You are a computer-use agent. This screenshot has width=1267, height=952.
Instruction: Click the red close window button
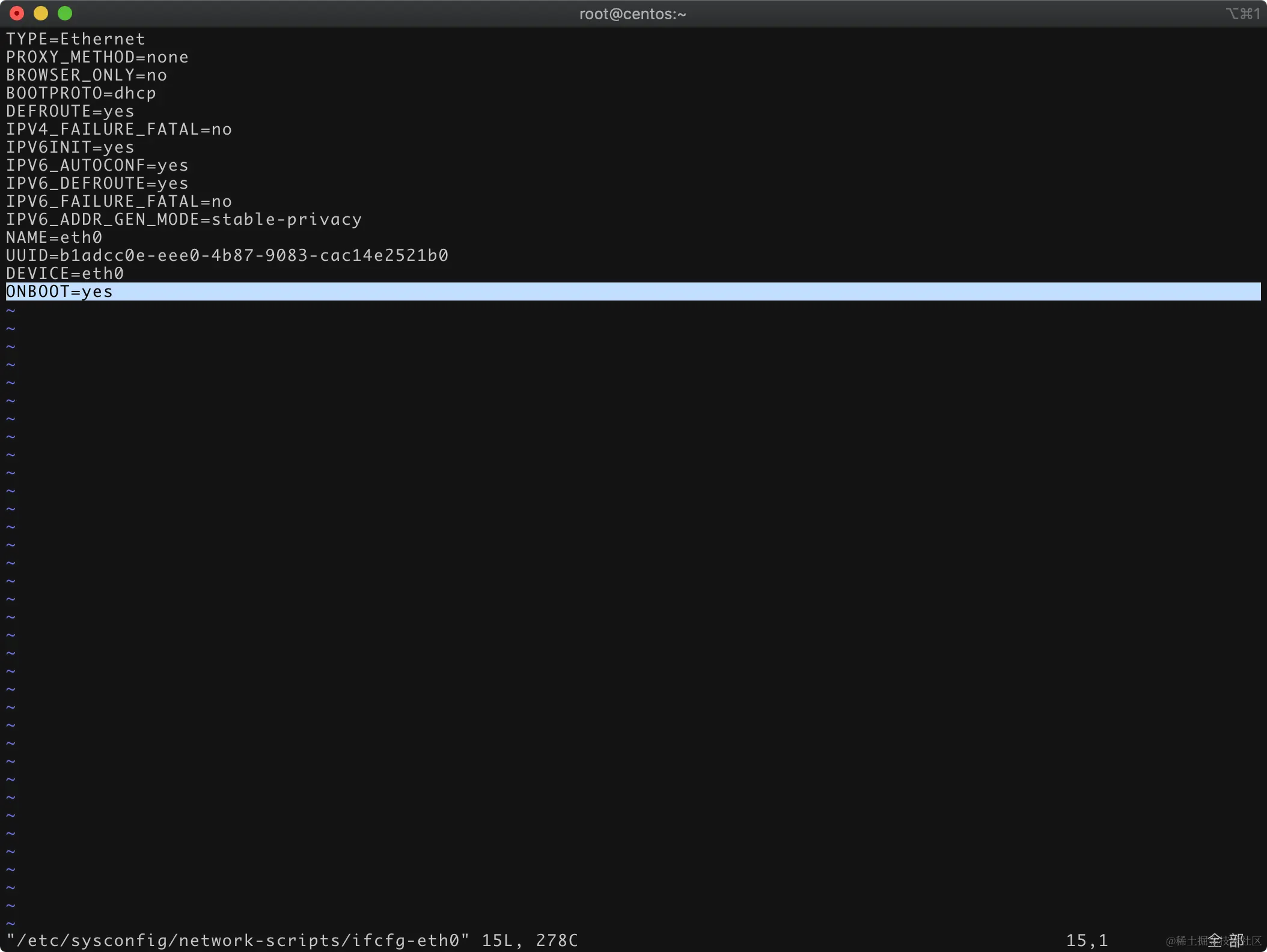click(17, 13)
